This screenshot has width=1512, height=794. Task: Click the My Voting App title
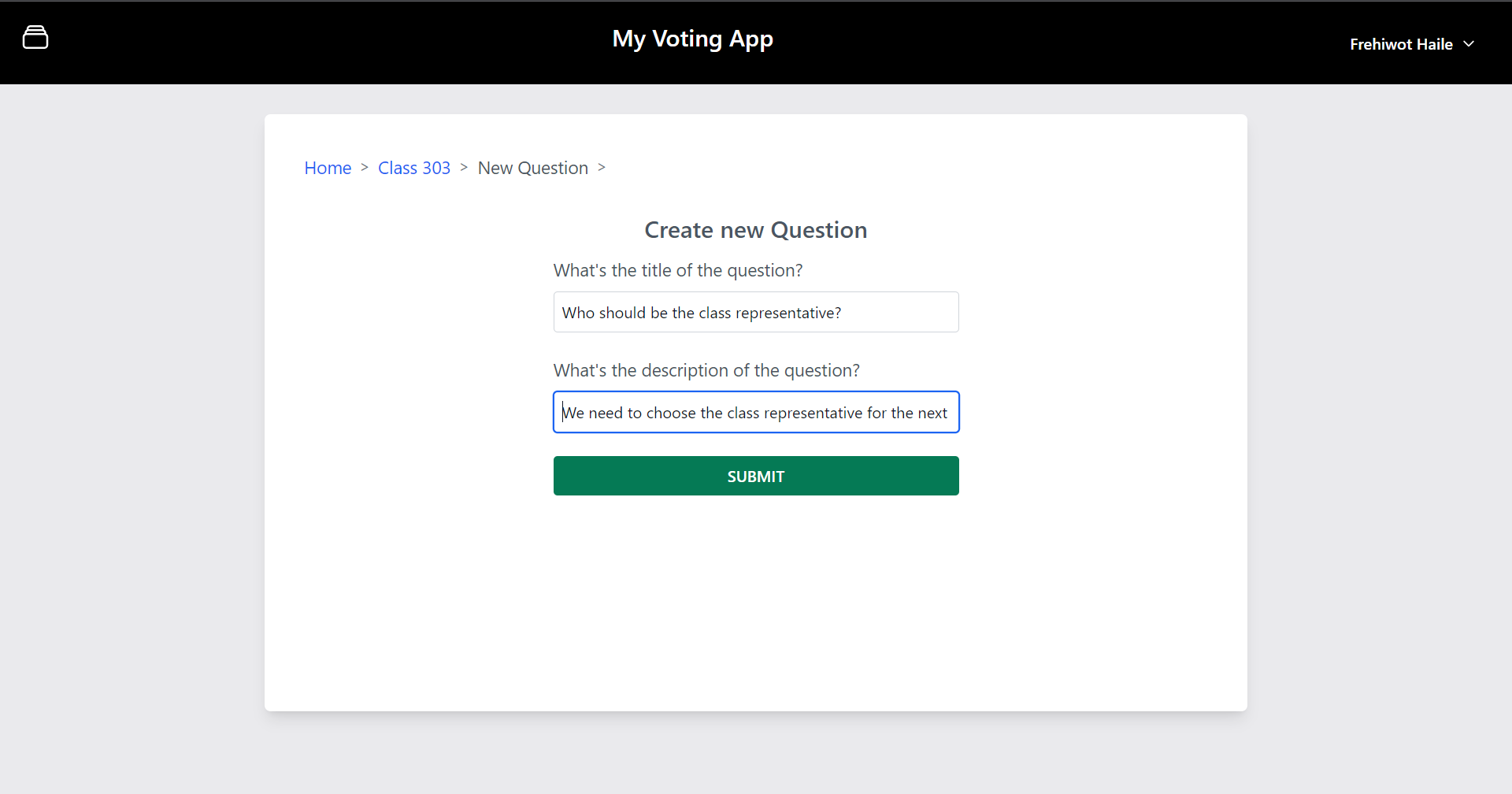point(692,39)
